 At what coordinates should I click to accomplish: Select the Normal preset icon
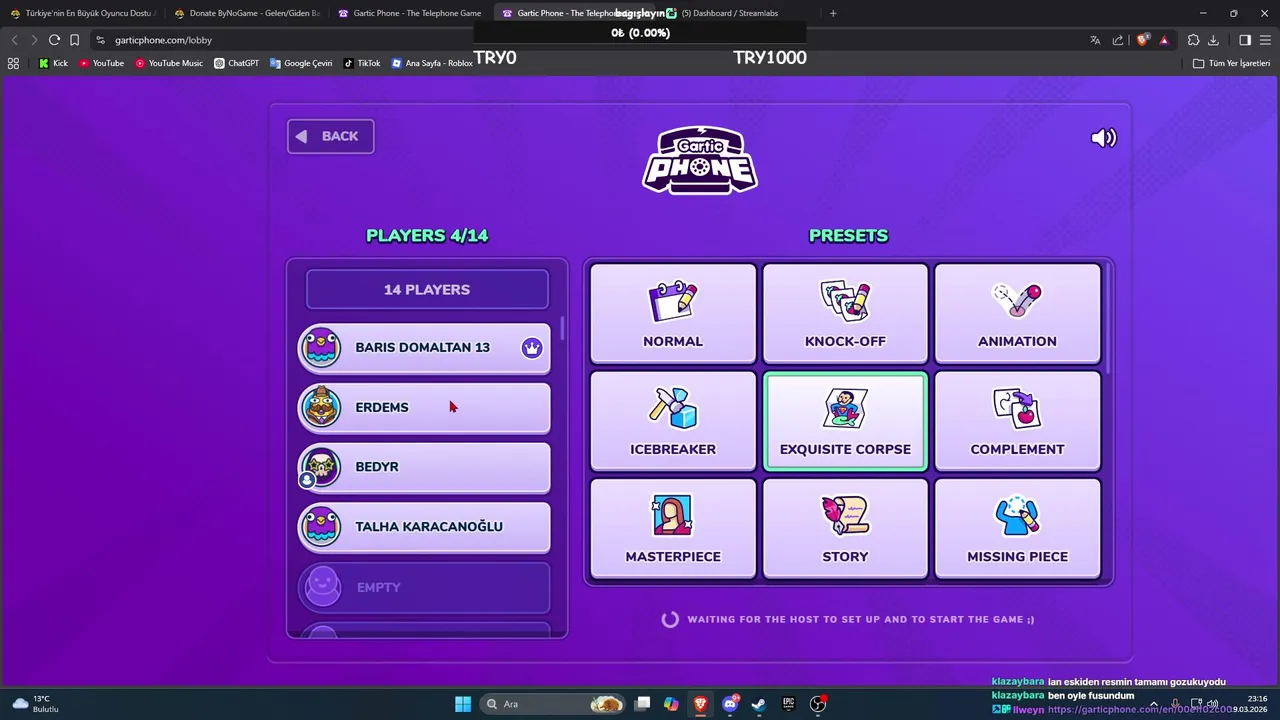tap(673, 301)
